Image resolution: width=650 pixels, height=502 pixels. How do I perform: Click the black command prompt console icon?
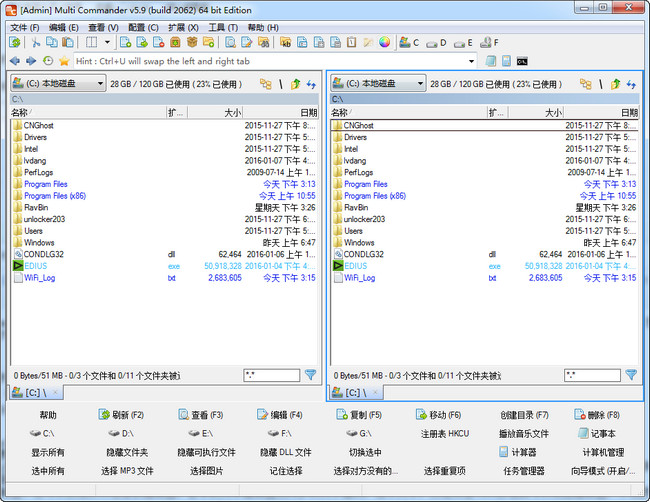(522, 61)
